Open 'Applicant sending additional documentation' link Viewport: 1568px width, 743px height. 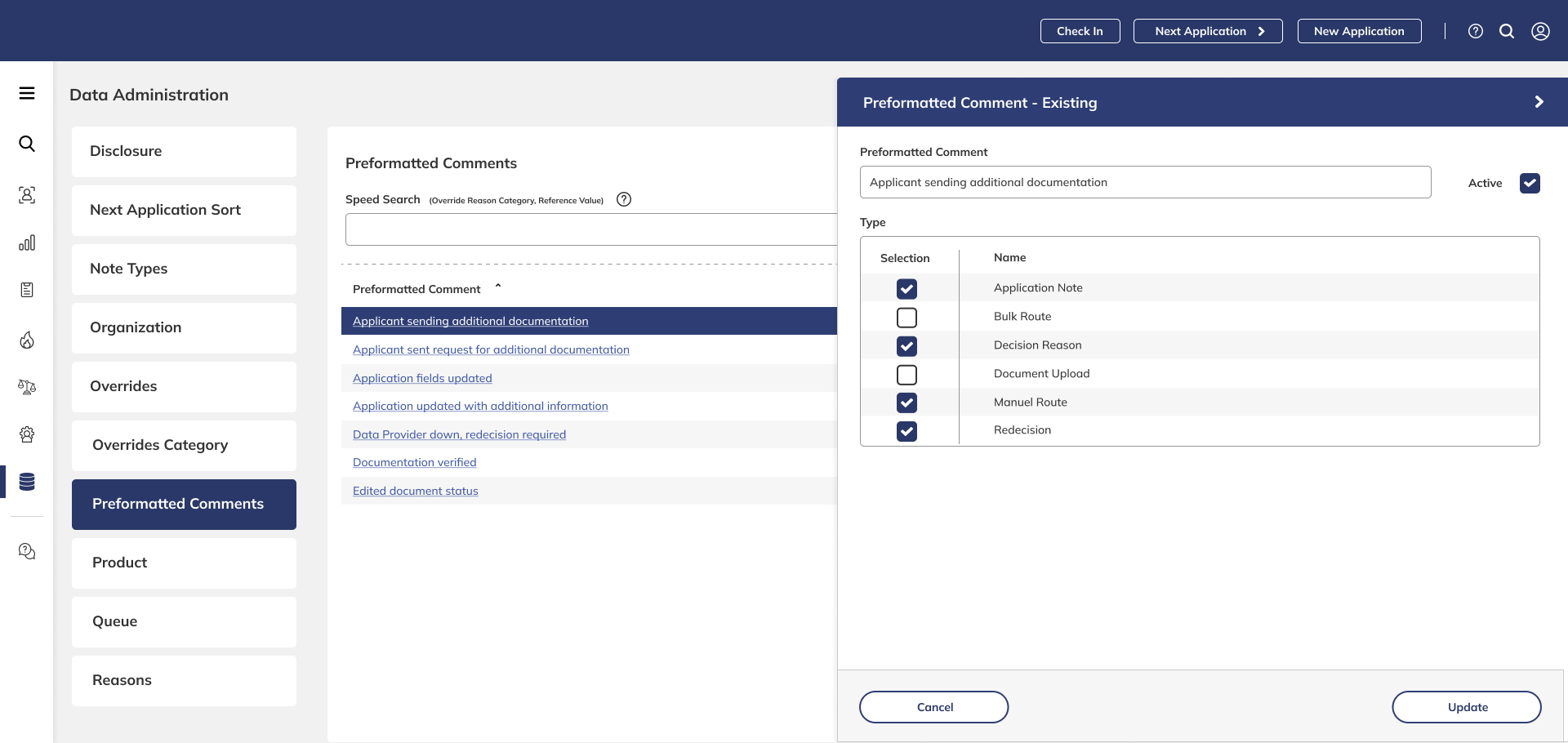pyautogui.click(x=470, y=321)
